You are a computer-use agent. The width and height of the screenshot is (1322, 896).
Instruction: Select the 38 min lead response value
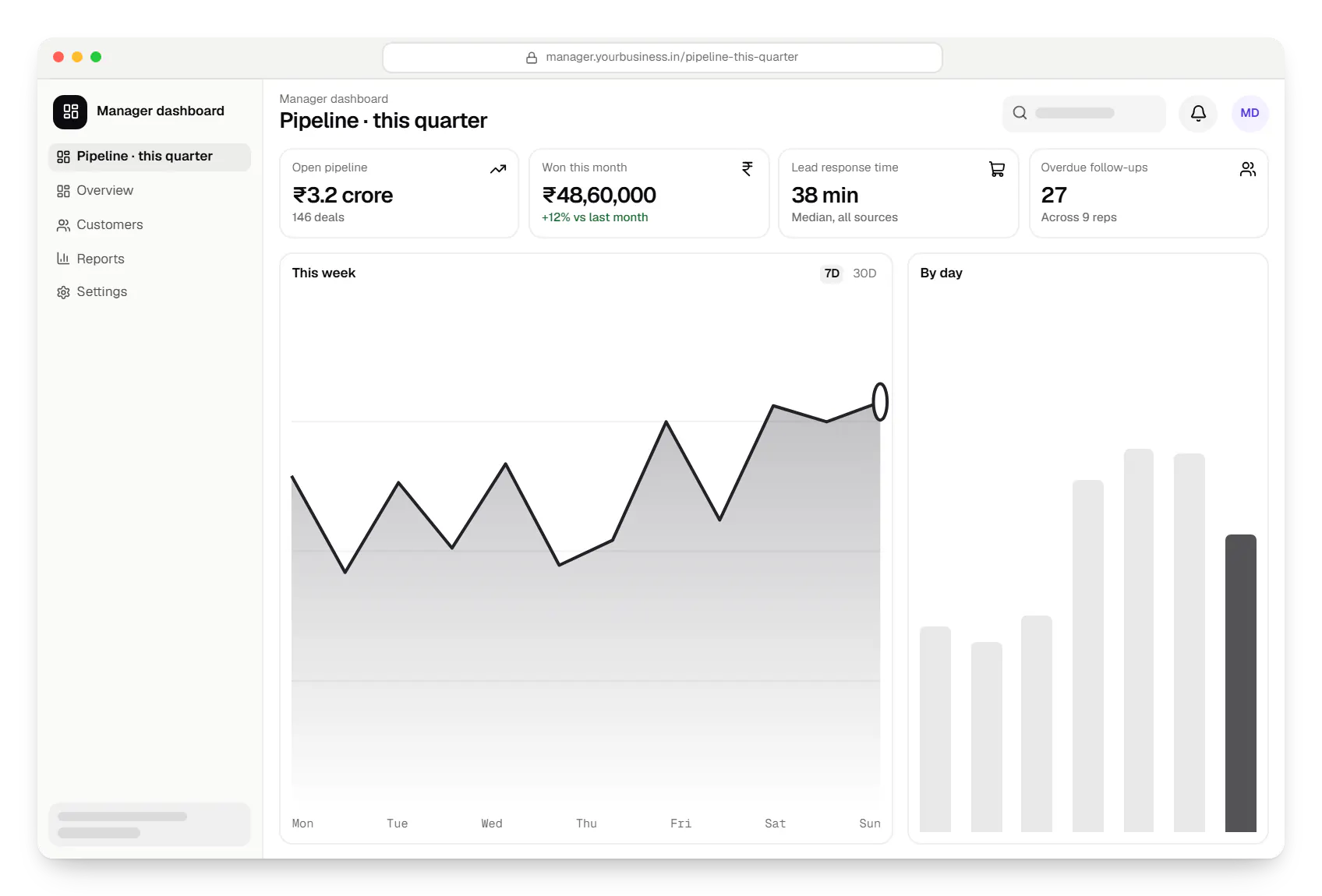825,195
